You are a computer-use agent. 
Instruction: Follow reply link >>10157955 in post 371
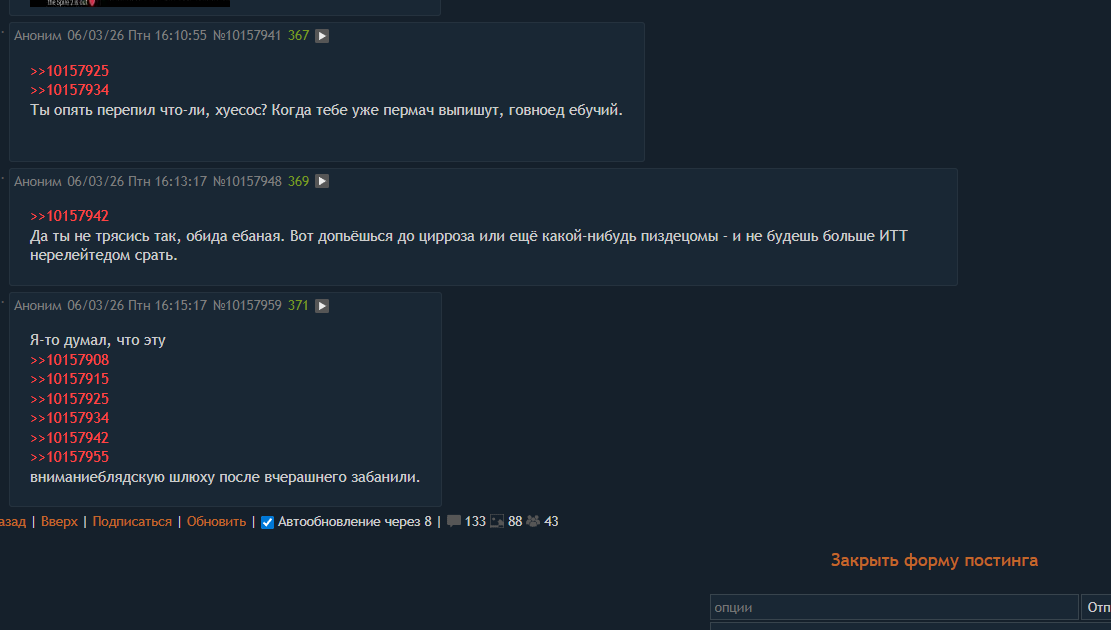[x=69, y=457]
